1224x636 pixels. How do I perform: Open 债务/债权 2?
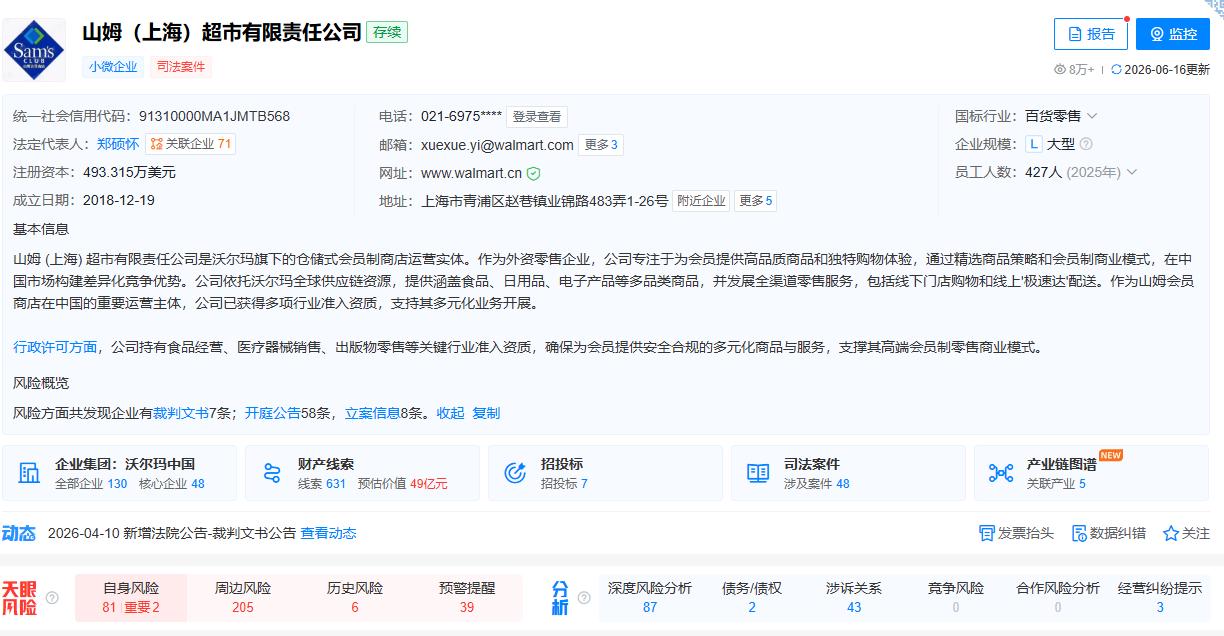click(x=752, y=597)
